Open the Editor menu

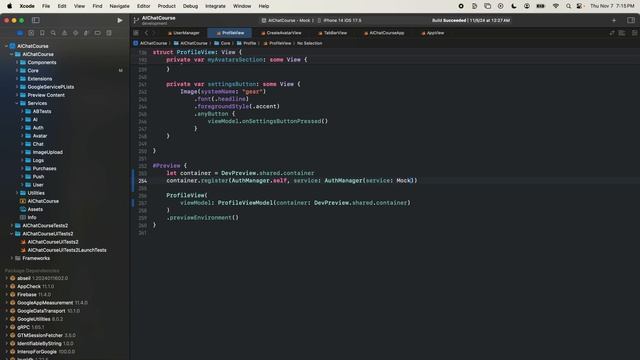pos(144,6)
